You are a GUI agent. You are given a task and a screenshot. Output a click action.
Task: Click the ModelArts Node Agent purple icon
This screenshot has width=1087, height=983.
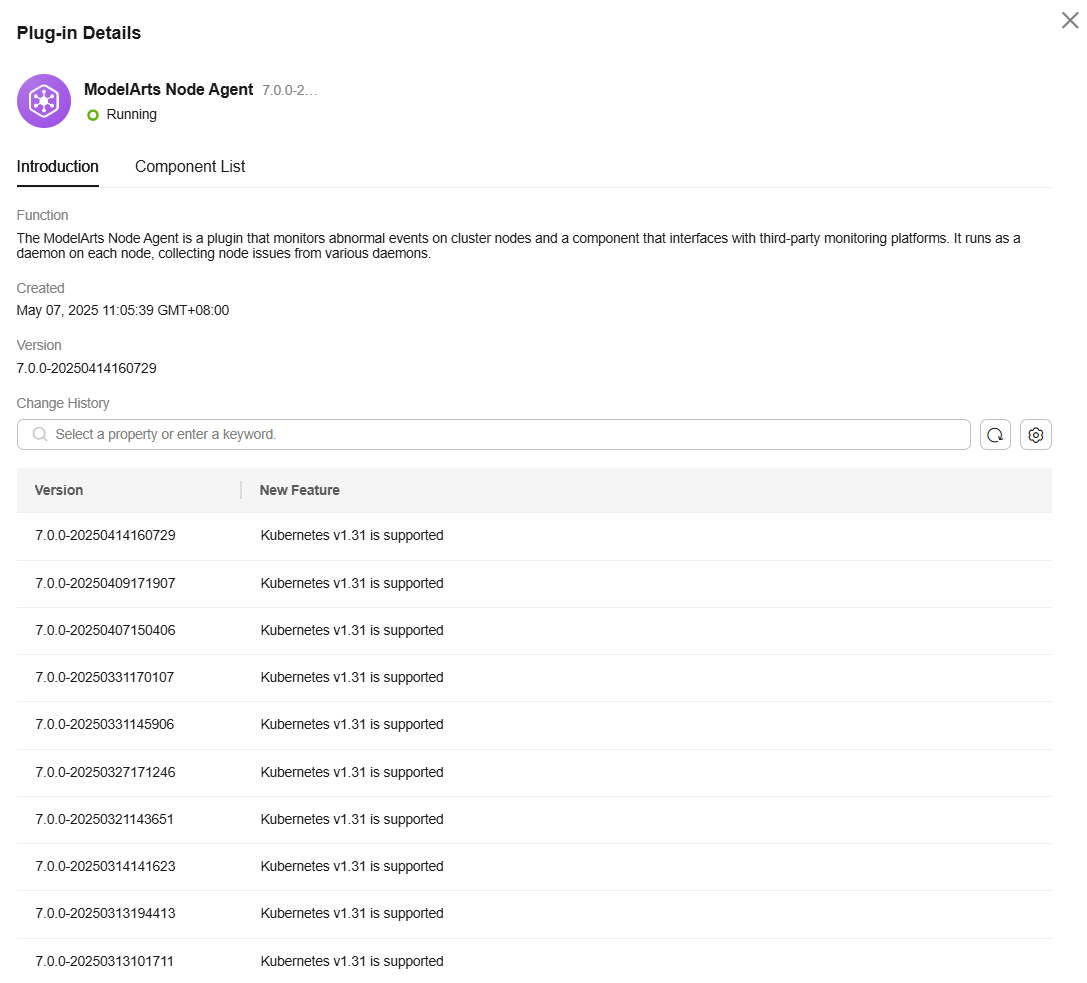[44, 101]
